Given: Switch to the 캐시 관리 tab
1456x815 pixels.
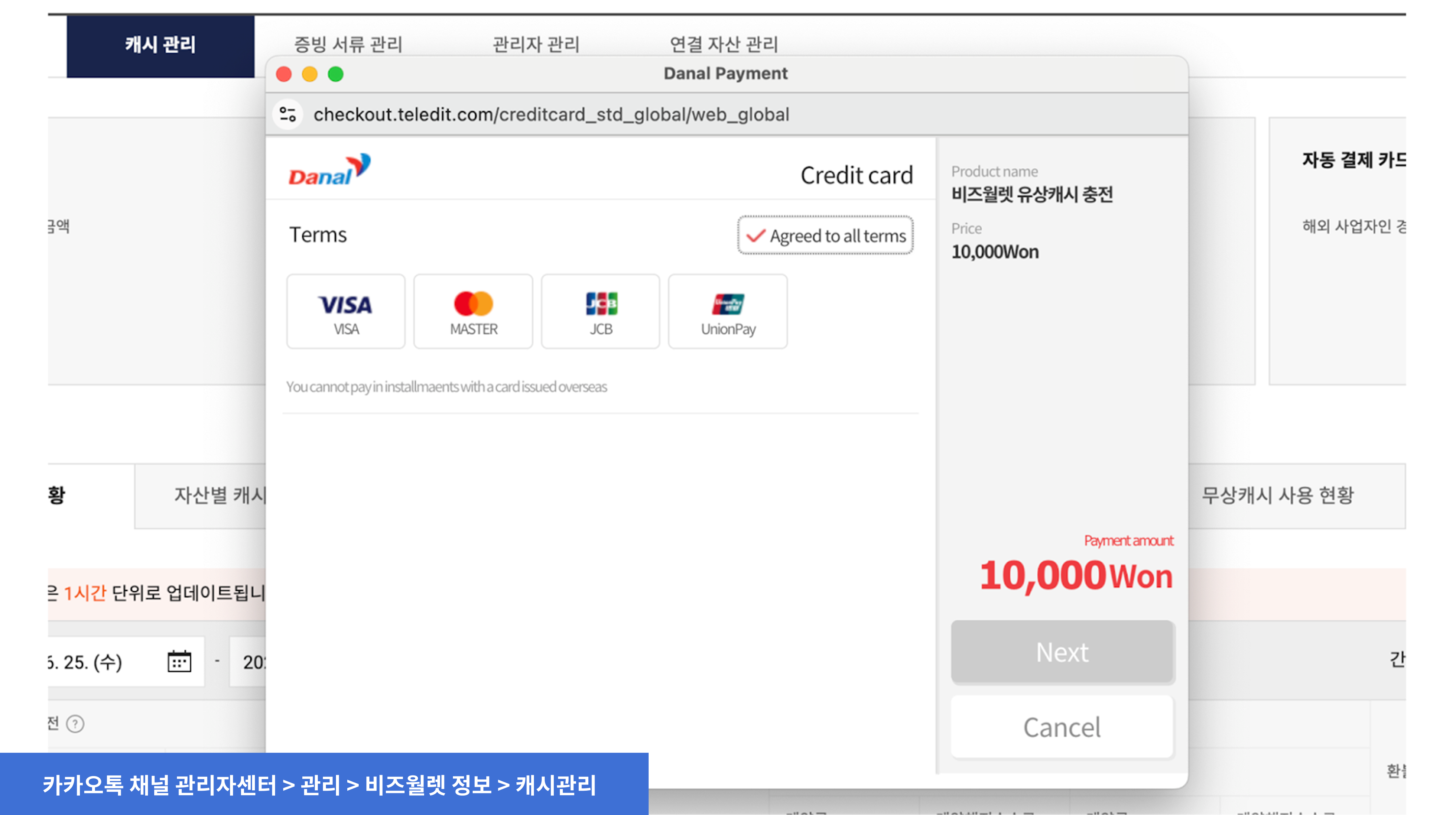Looking at the screenshot, I should (x=160, y=45).
